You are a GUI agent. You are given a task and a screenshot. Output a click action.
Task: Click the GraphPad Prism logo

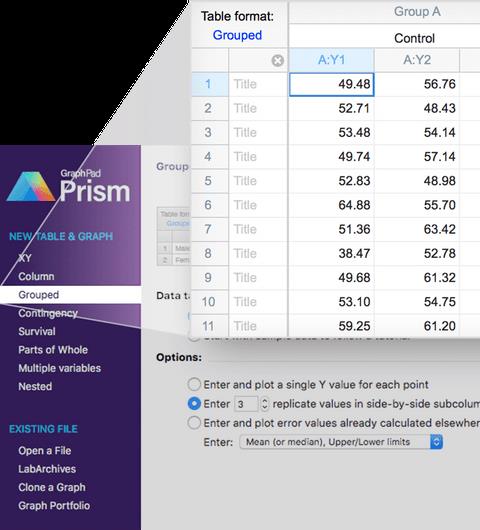click(69, 186)
